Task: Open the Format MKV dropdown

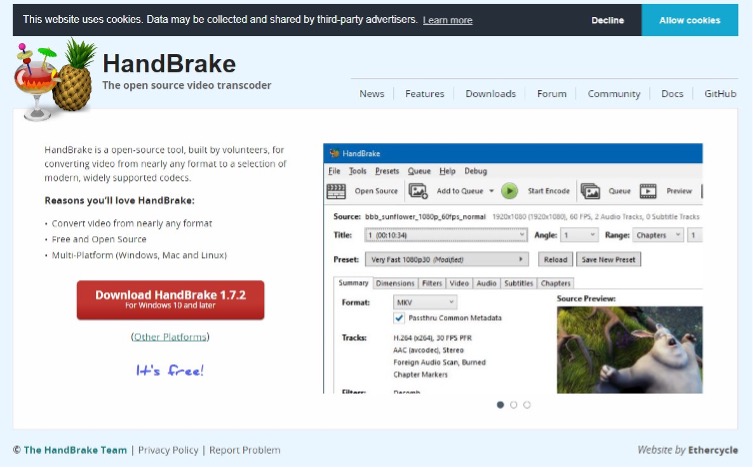Action: point(425,302)
